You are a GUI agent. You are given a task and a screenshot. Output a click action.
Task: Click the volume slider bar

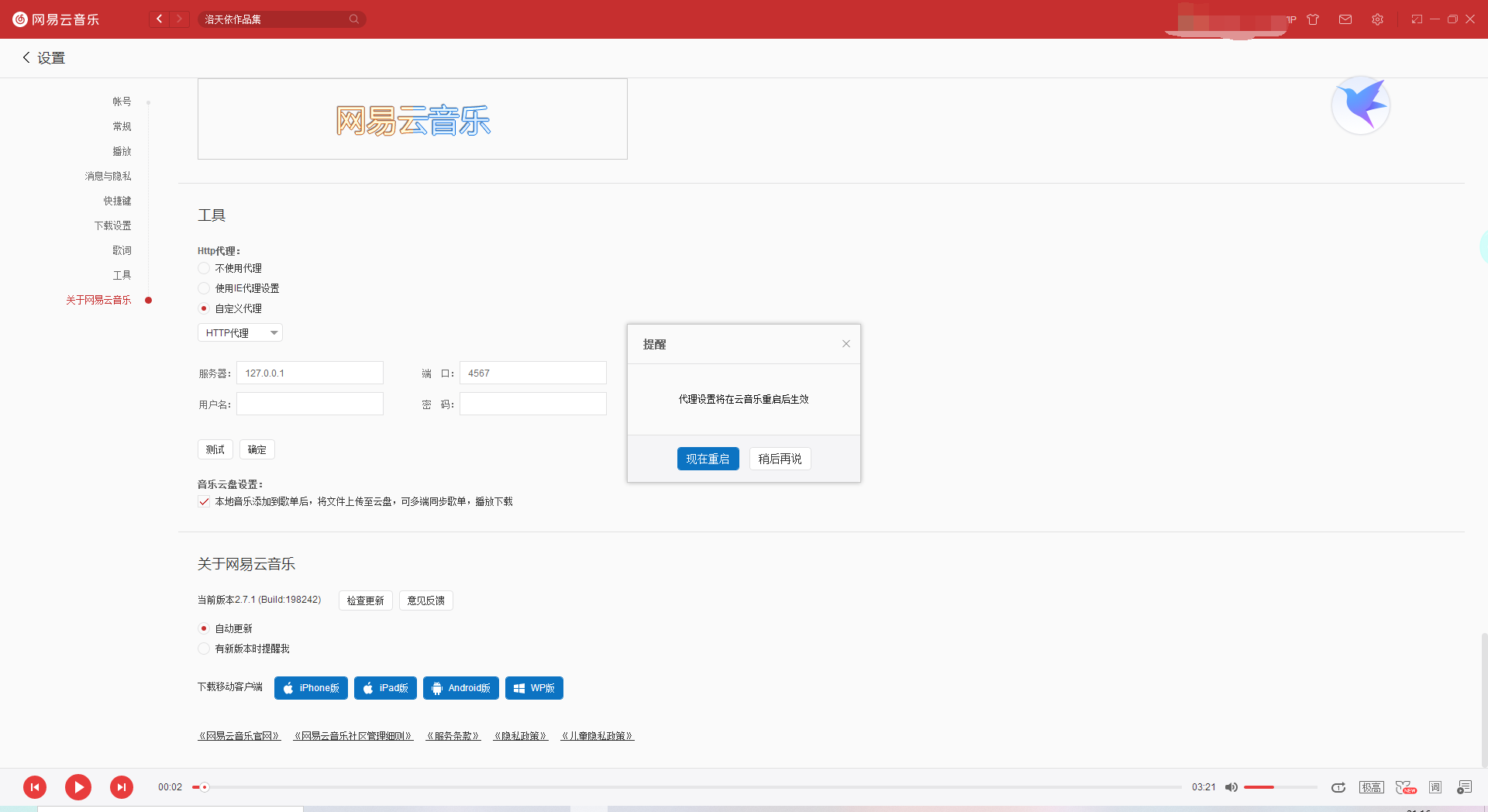[x=1280, y=787]
